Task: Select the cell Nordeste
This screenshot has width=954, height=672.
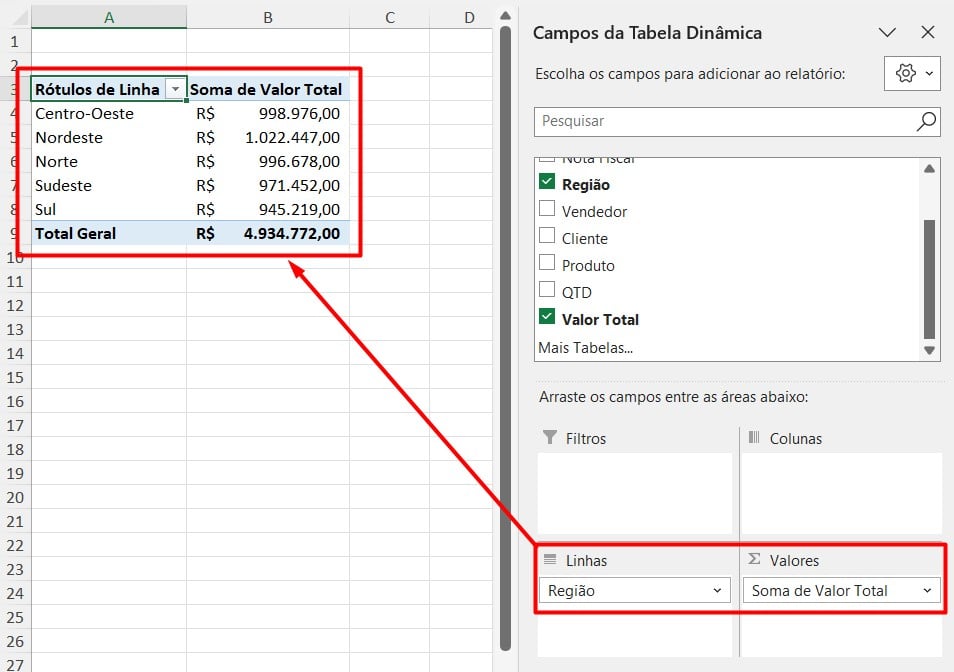Action: click(109, 137)
